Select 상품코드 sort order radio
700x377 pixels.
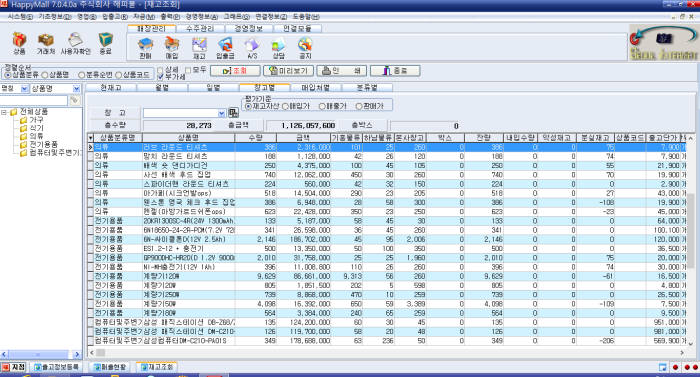point(119,75)
